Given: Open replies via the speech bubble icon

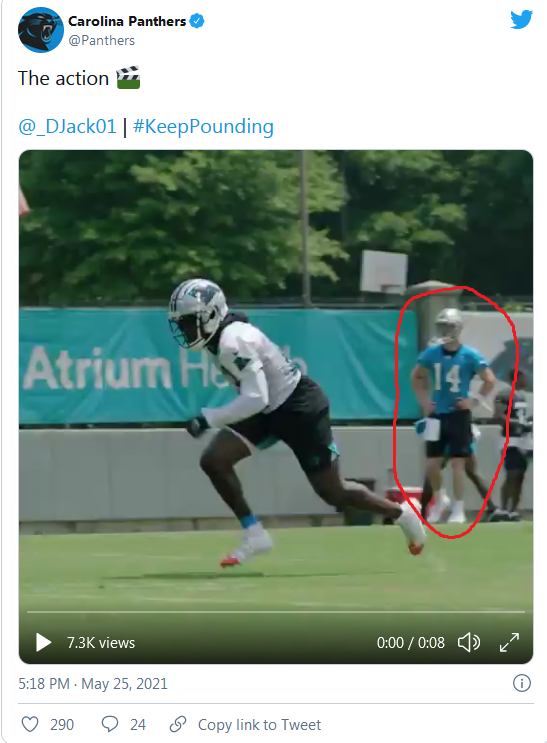Looking at the screenshot, I should (x=109, y=724).
